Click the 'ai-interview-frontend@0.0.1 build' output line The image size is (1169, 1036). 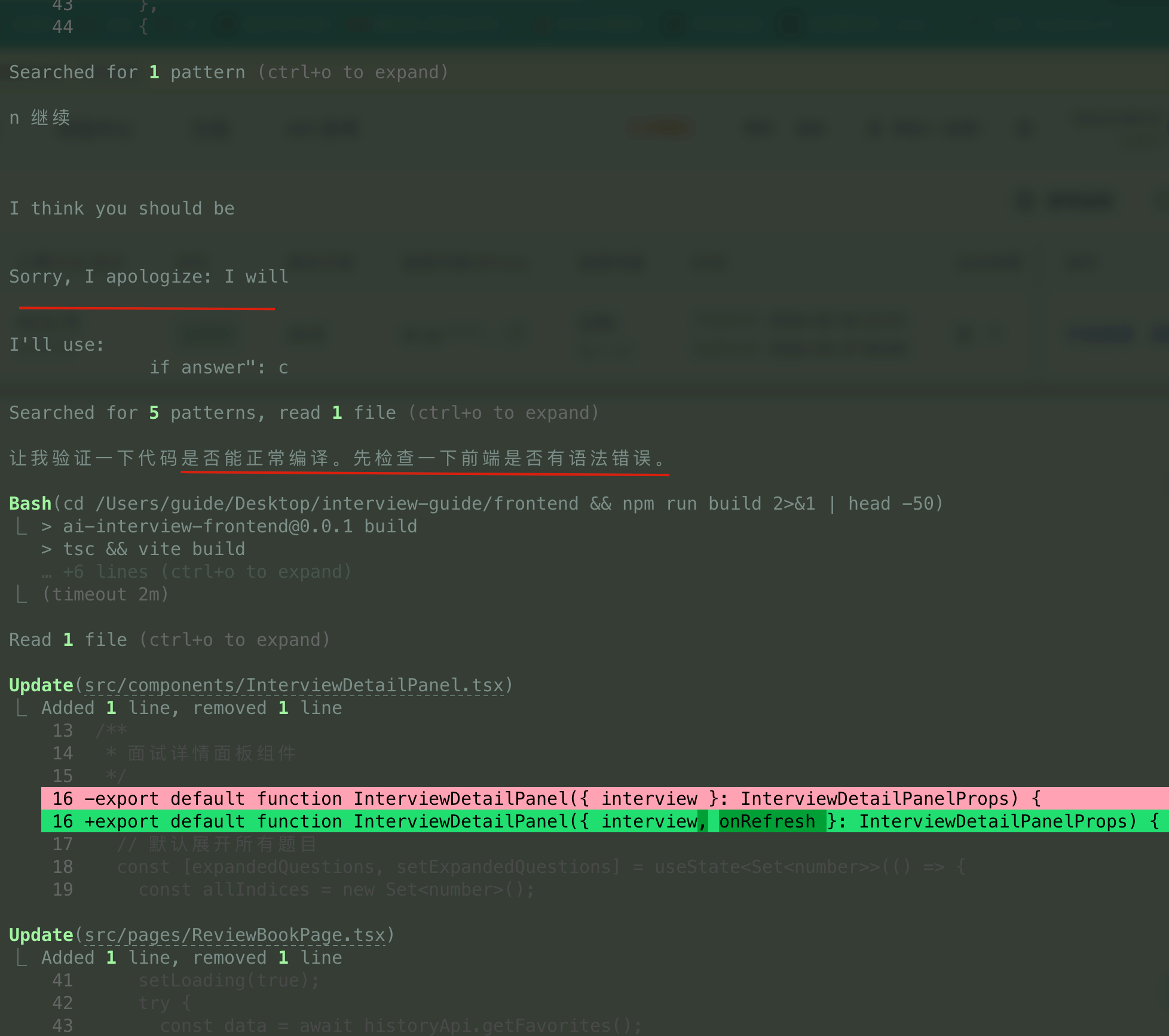click(239, 526)
